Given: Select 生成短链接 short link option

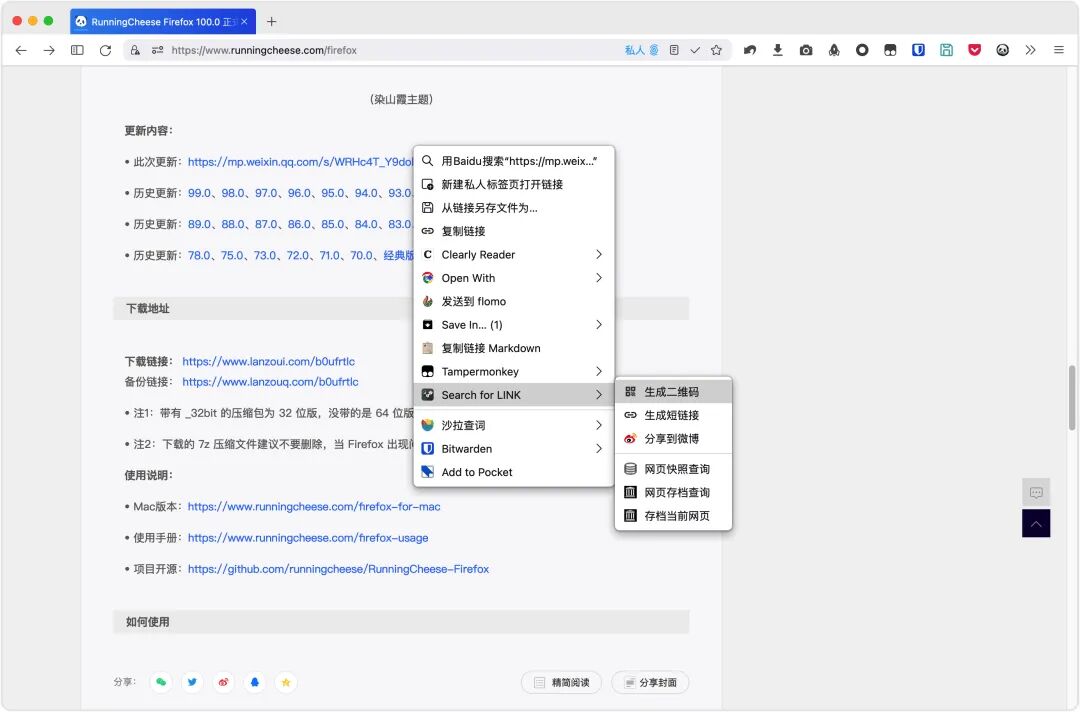Looking at the screenshot, I should coord(673,415).
